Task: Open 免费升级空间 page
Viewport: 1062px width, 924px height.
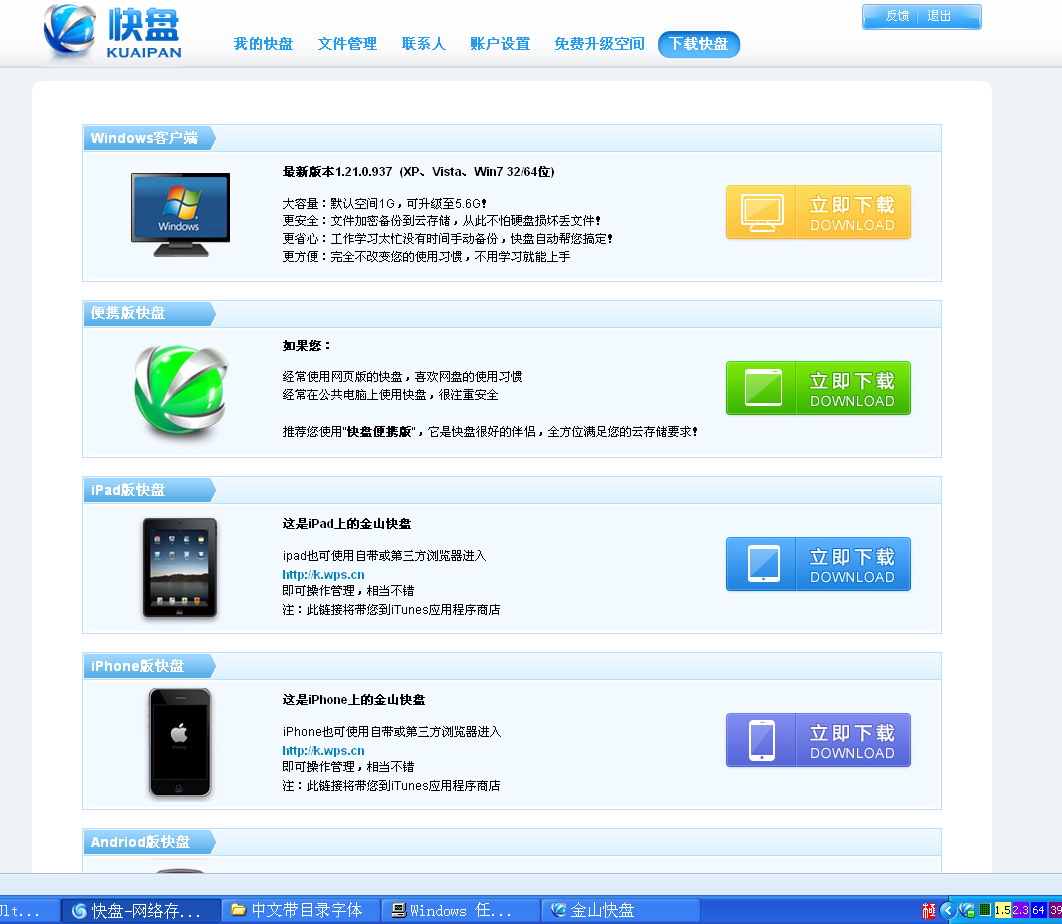Action: coord(599,44)
